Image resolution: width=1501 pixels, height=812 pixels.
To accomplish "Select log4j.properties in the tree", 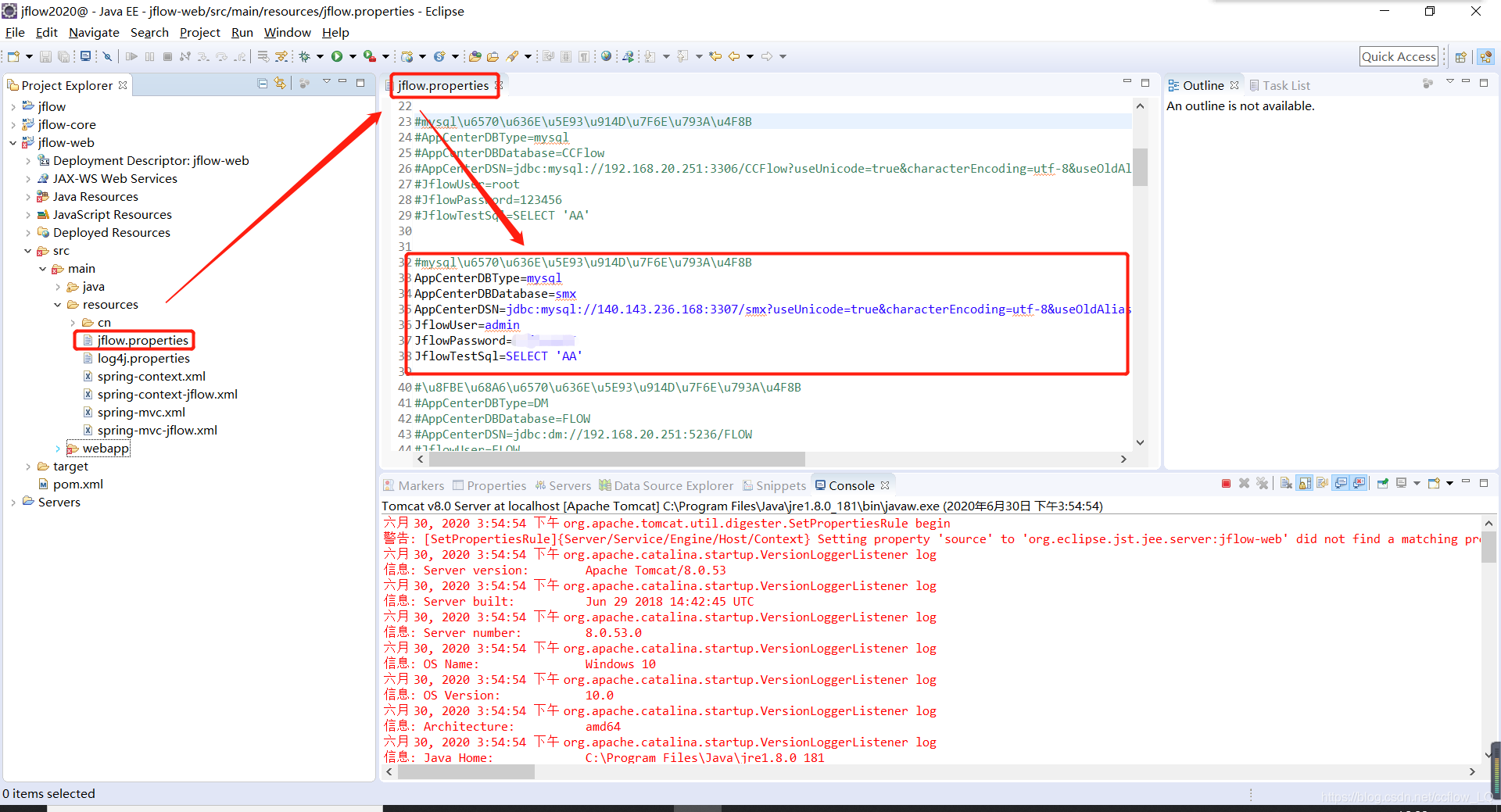I will (x=143, y=359).
